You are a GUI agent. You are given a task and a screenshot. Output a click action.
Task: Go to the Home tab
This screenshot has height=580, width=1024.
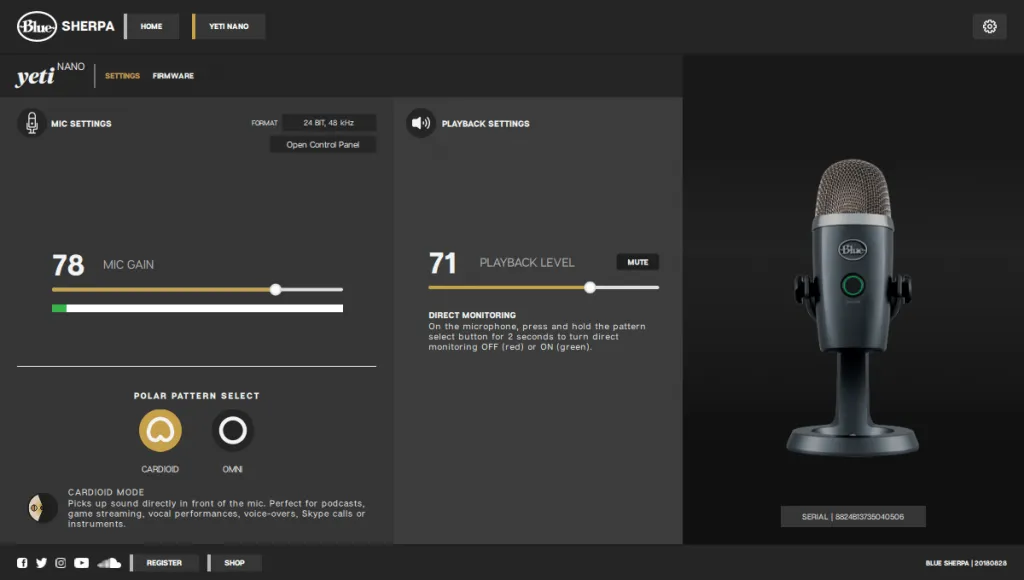(x=152, y=26)
